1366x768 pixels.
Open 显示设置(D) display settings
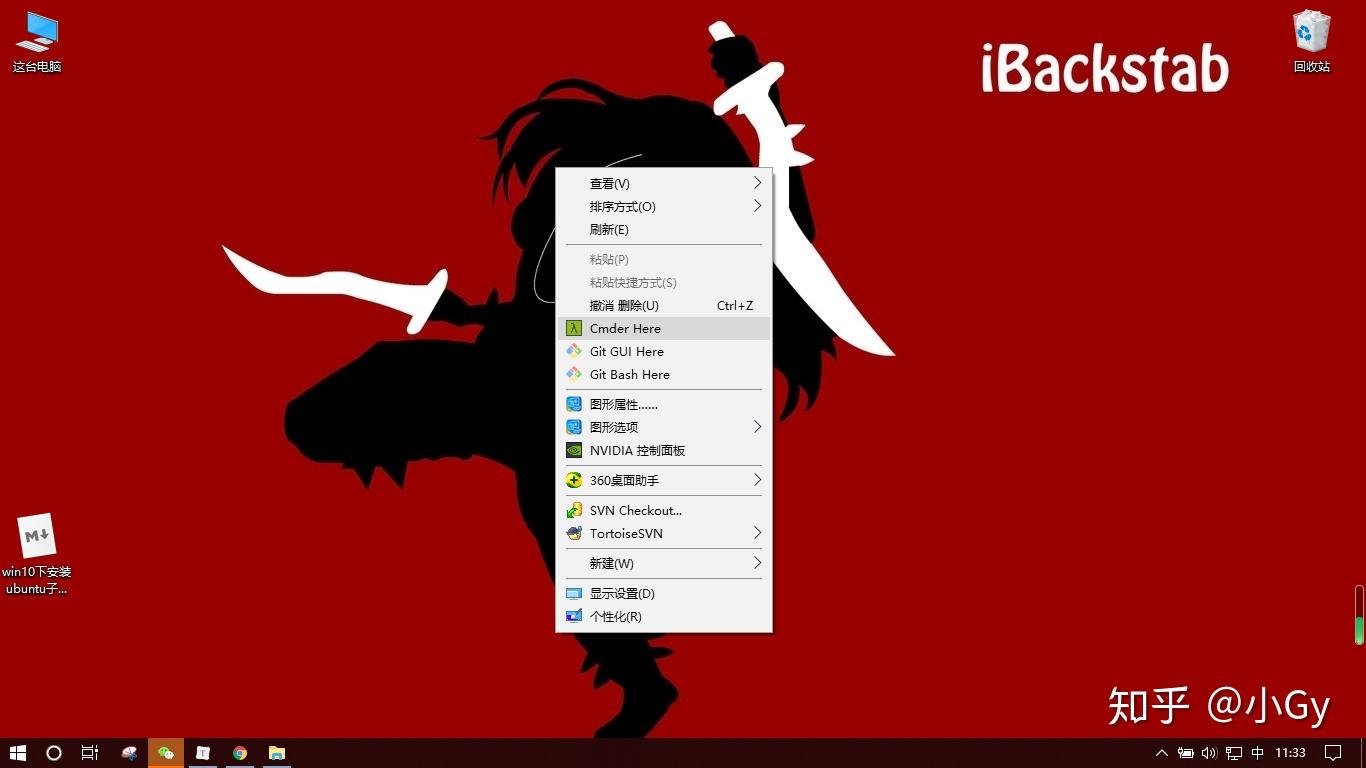(664, 593)
